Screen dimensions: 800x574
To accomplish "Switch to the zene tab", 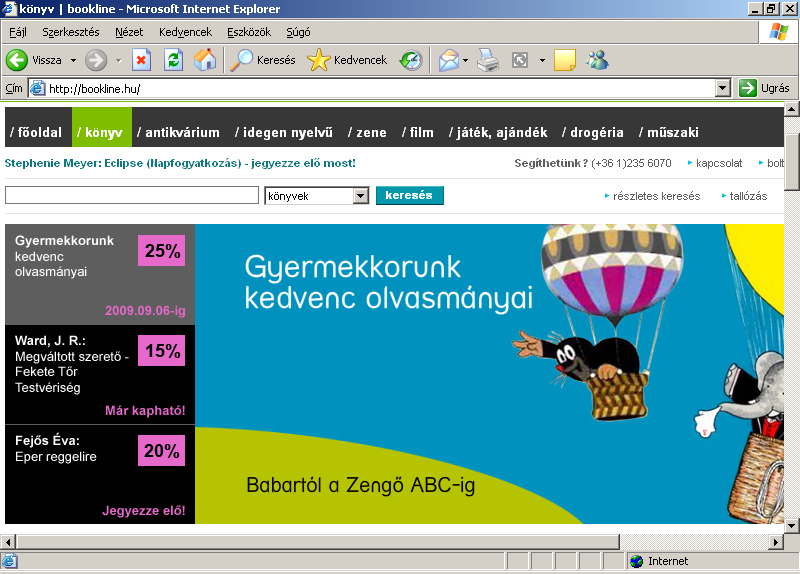I will (367, 133).
